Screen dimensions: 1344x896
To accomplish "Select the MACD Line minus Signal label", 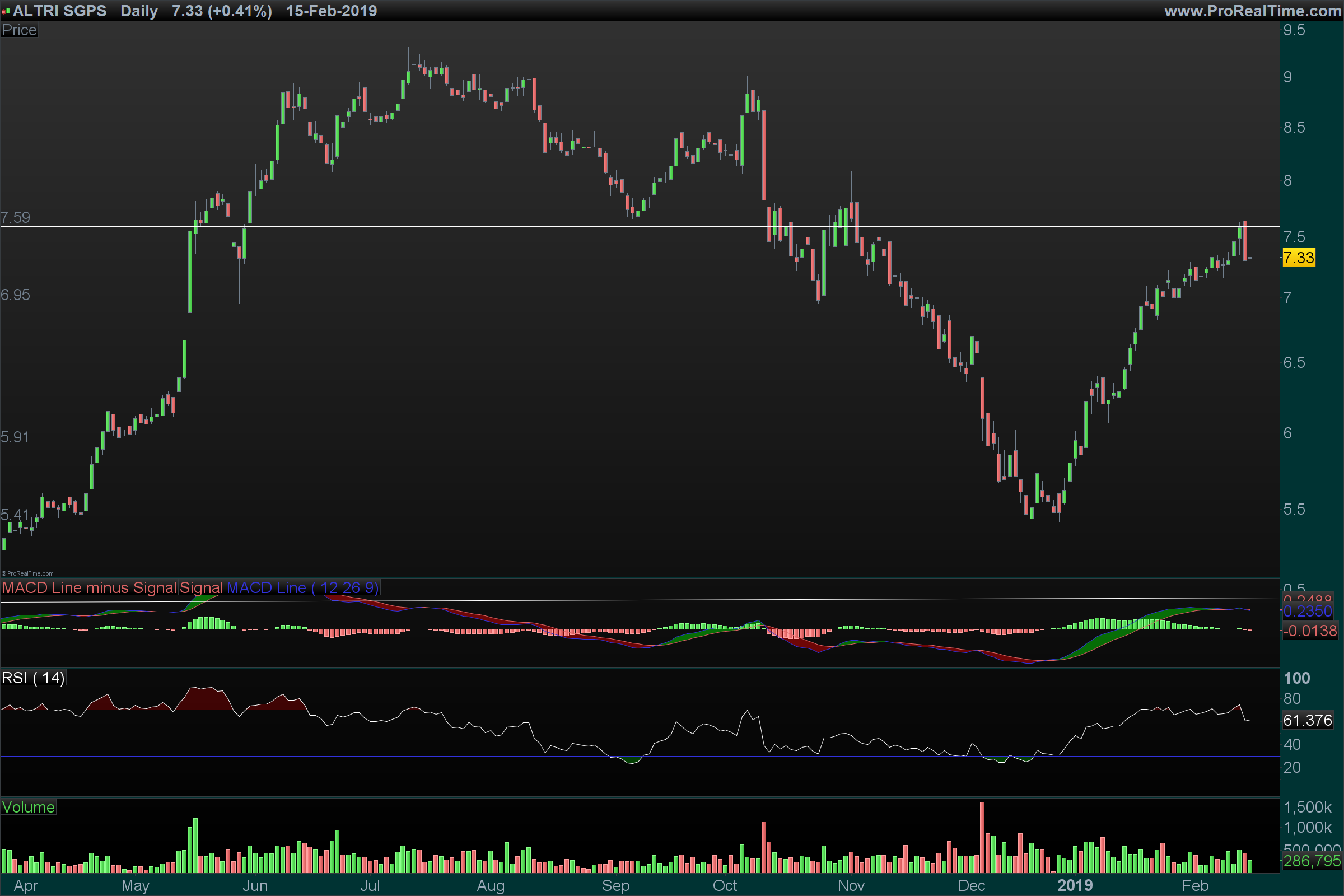I will pyautogui.click(x=90, y=587).
